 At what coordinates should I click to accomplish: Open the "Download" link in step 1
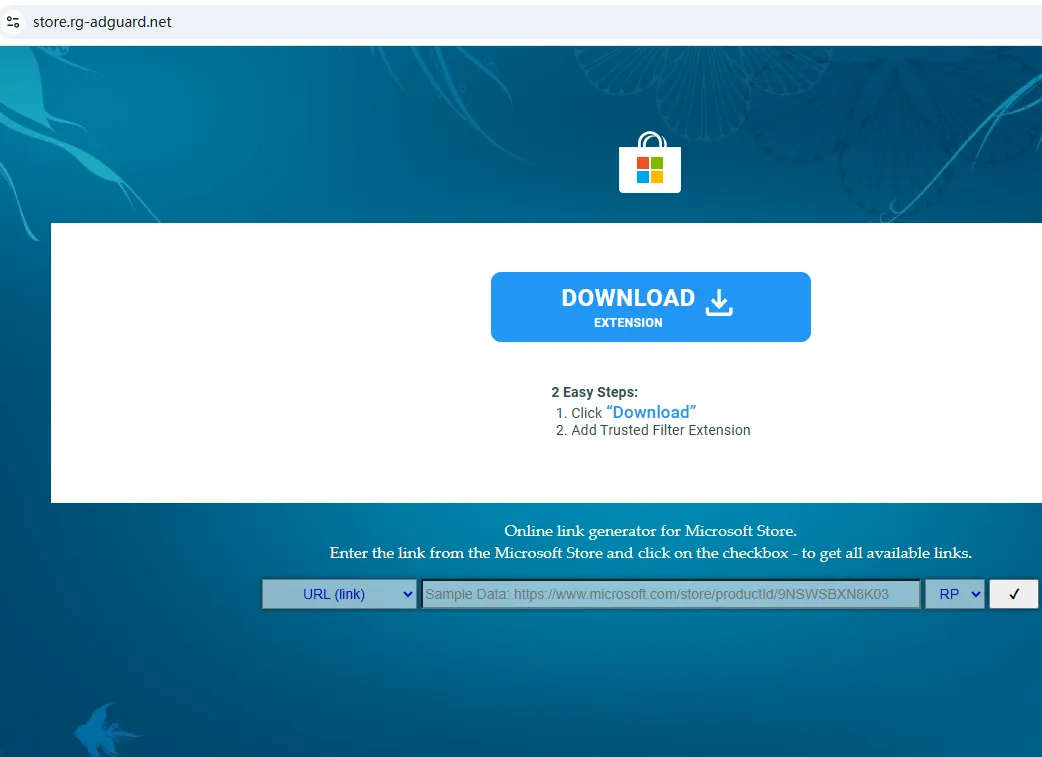[x=651, y=412]
